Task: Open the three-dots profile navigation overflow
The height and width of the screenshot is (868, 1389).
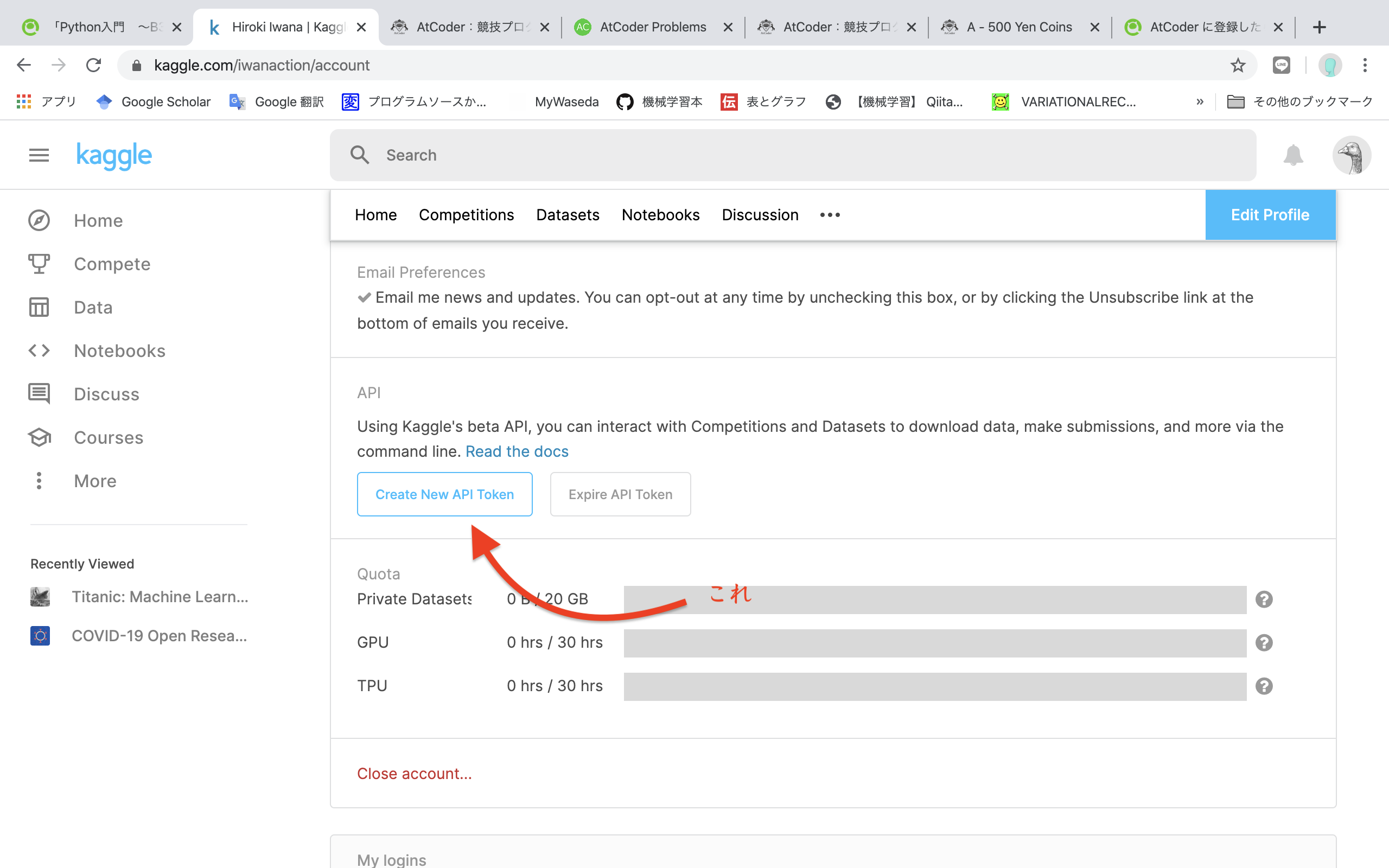Action: [x=830, y=215]
